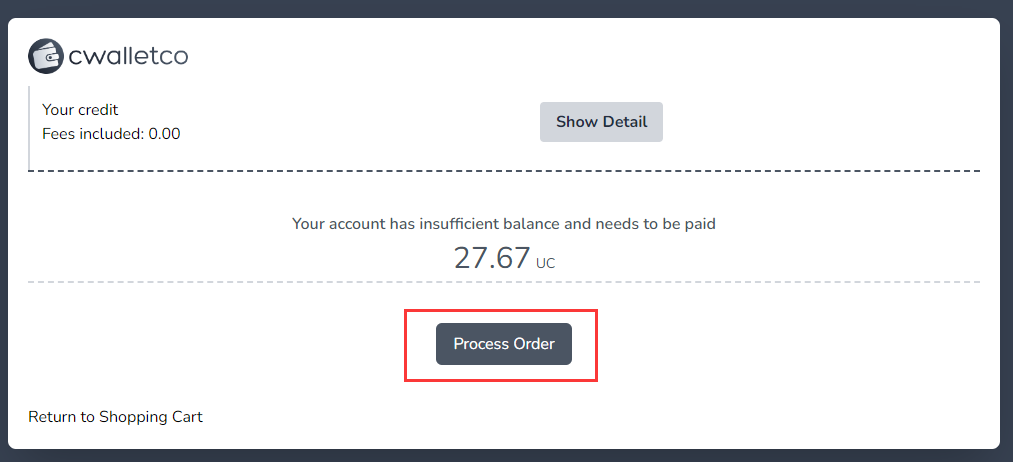Click empty white space right of Show Detail
This screenshot has width=1013, height=462.
pos(820,122)
